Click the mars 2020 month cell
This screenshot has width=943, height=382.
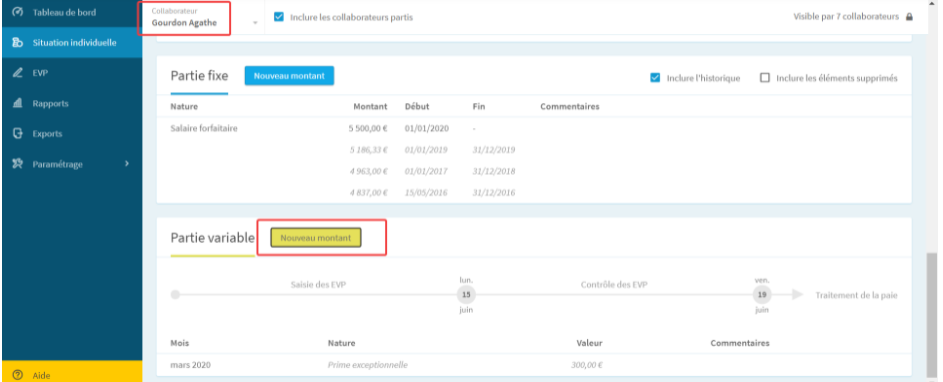pyautogui.click(x=191, y=365)
